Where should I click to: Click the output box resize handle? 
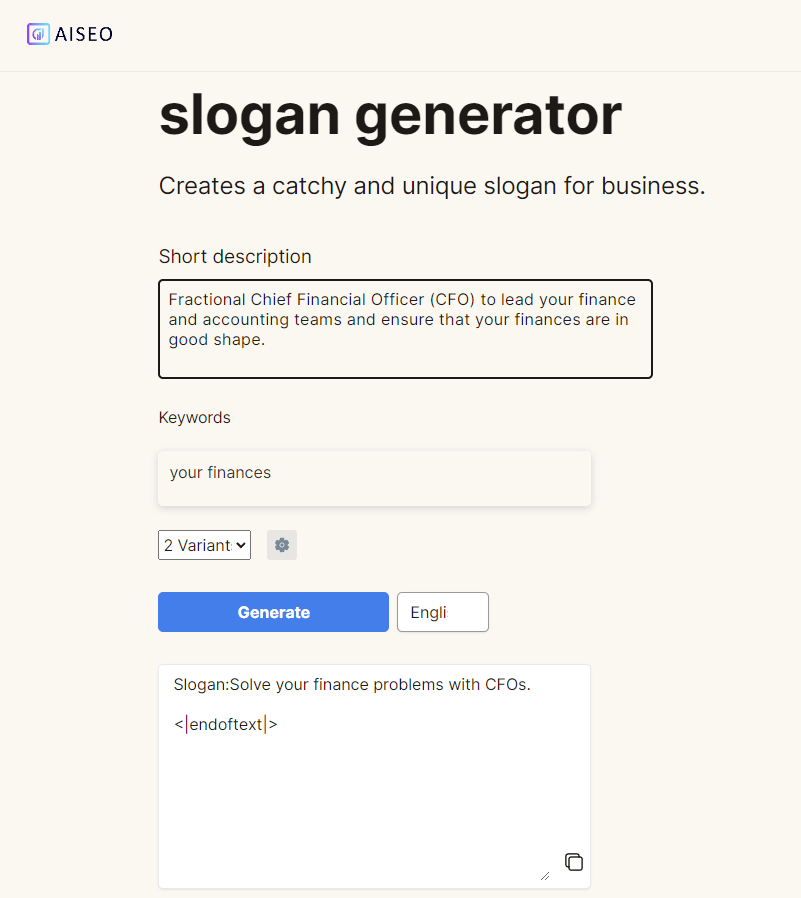coord(544,875)
